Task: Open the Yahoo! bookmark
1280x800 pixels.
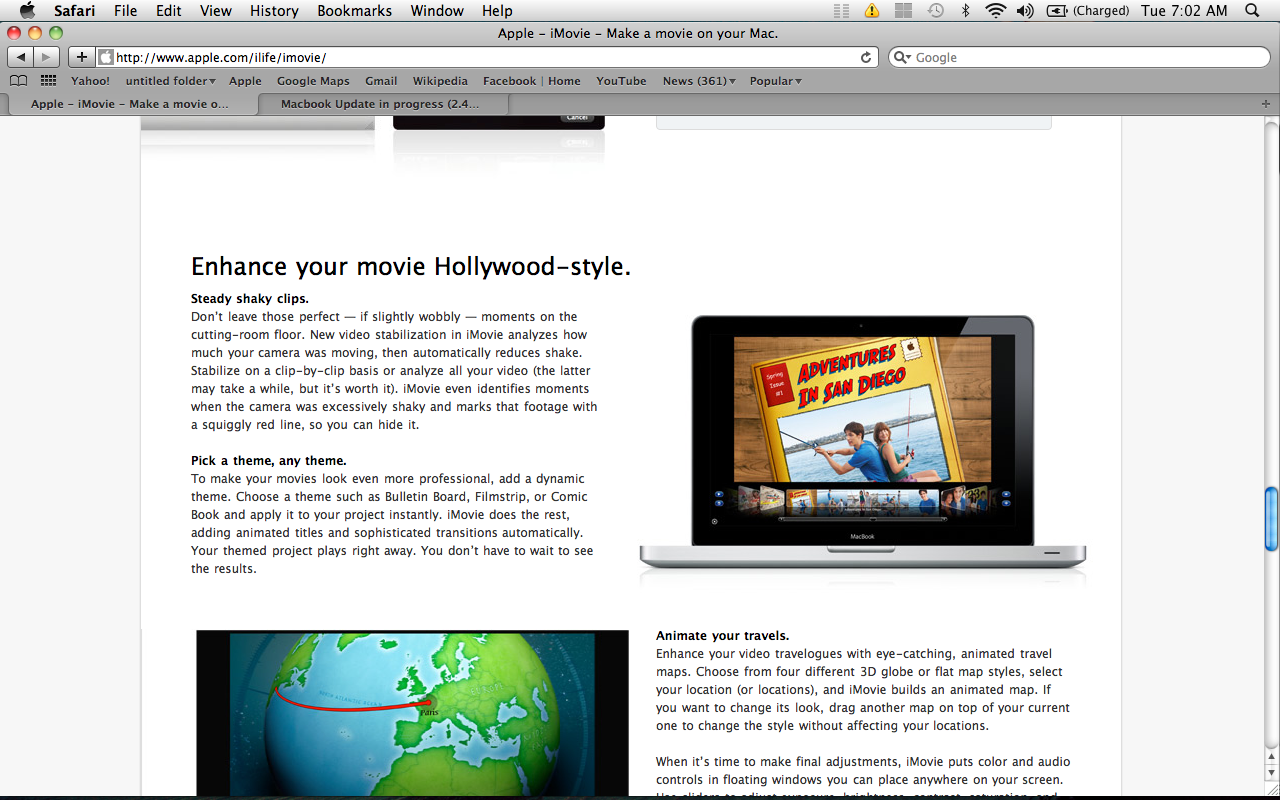Action: click(x=90, y=81)
